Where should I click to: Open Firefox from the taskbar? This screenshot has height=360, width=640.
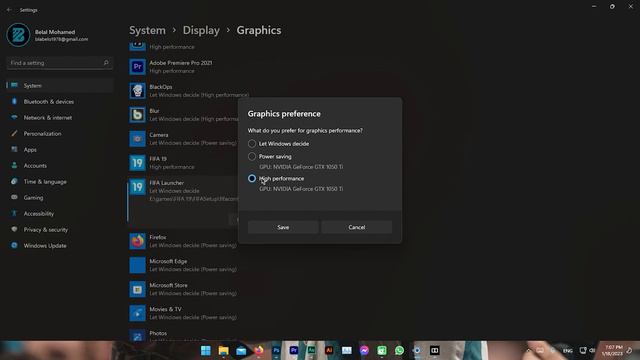[259, 351]
